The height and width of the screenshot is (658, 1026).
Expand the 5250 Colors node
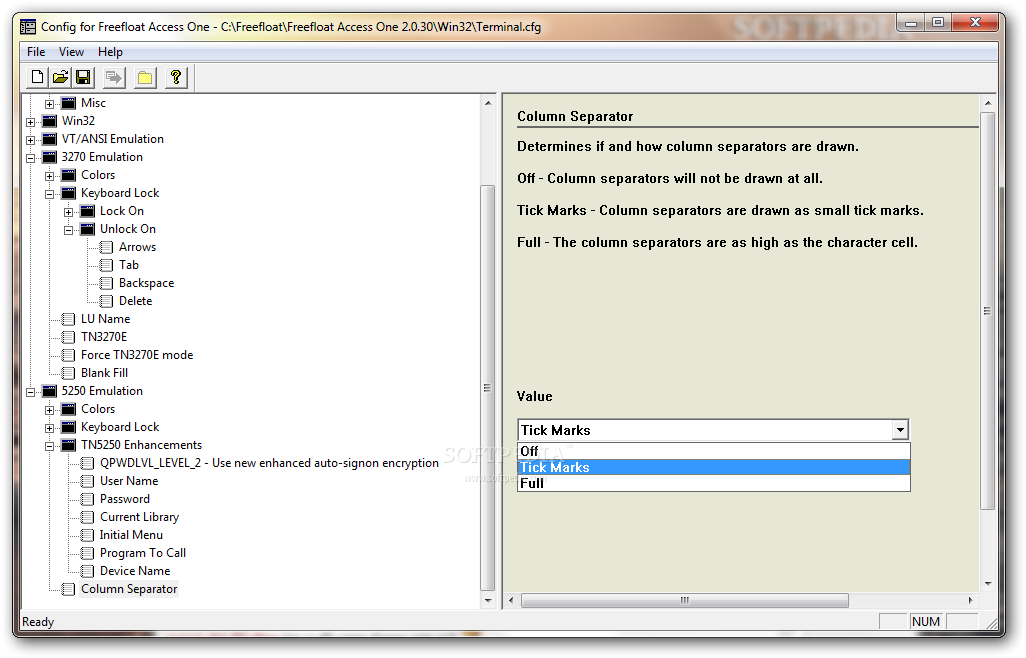coord(50,409)
